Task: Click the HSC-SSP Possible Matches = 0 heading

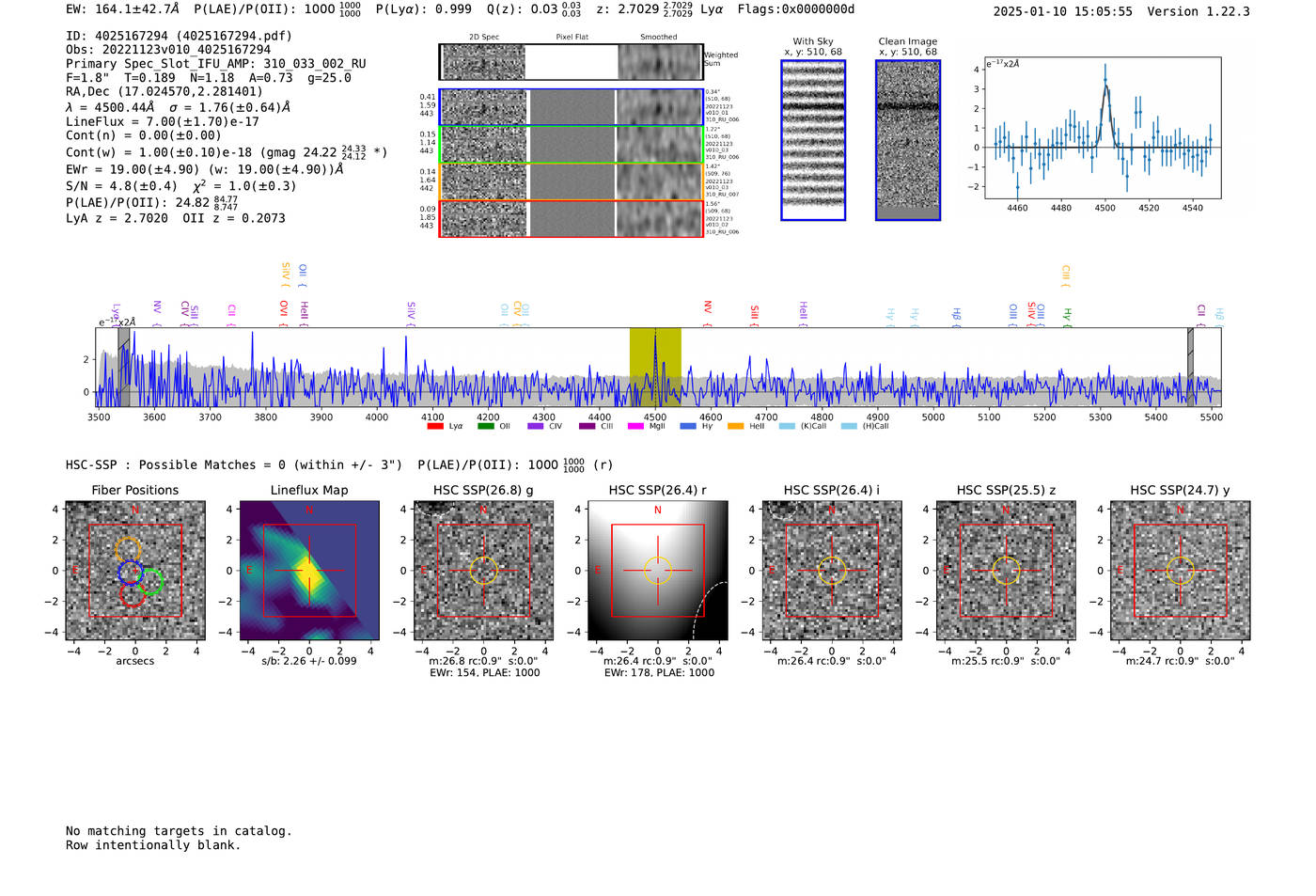Action: (234, 465)
